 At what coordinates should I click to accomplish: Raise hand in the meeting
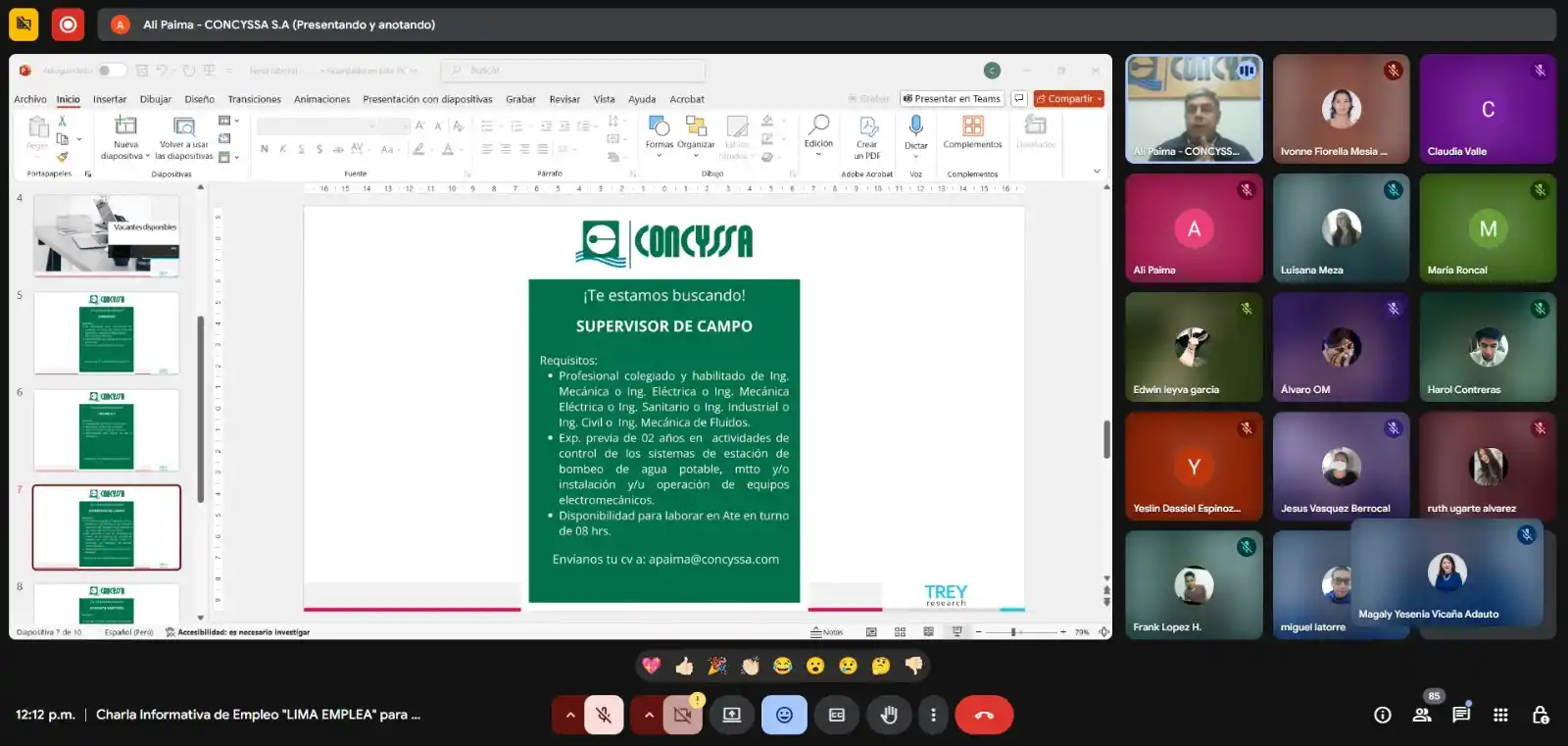pos(889,715)
